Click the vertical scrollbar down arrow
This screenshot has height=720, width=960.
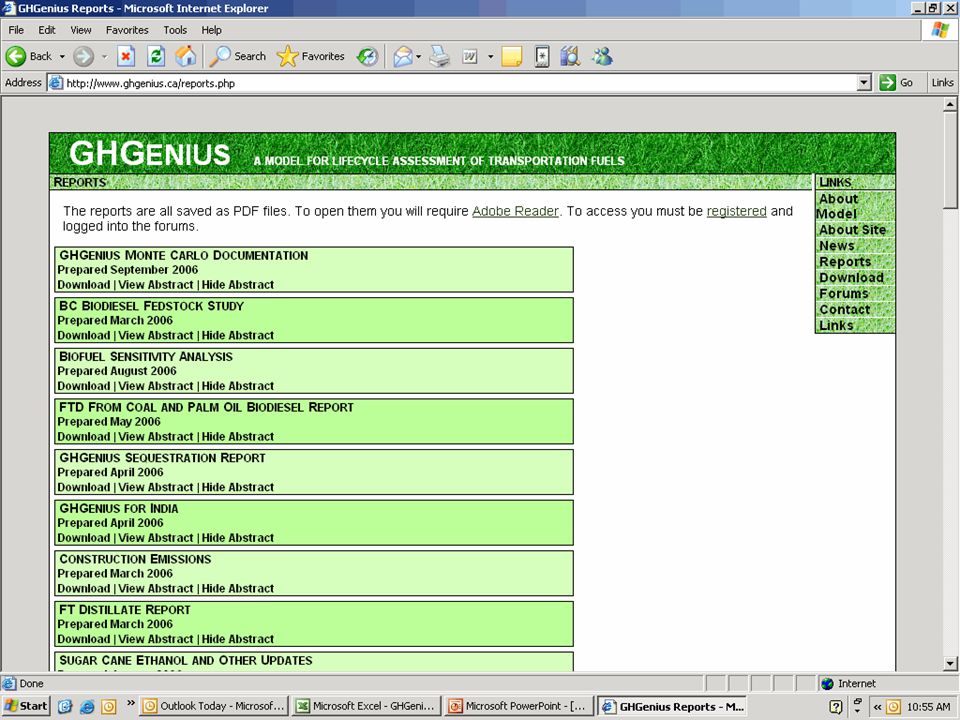pos(950,663)
